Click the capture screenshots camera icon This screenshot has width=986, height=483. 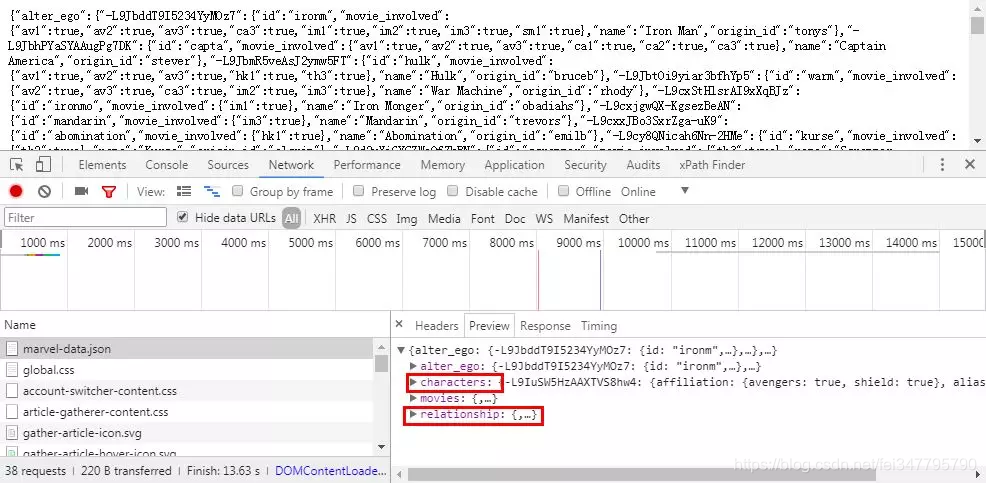(x=81, y=191)
